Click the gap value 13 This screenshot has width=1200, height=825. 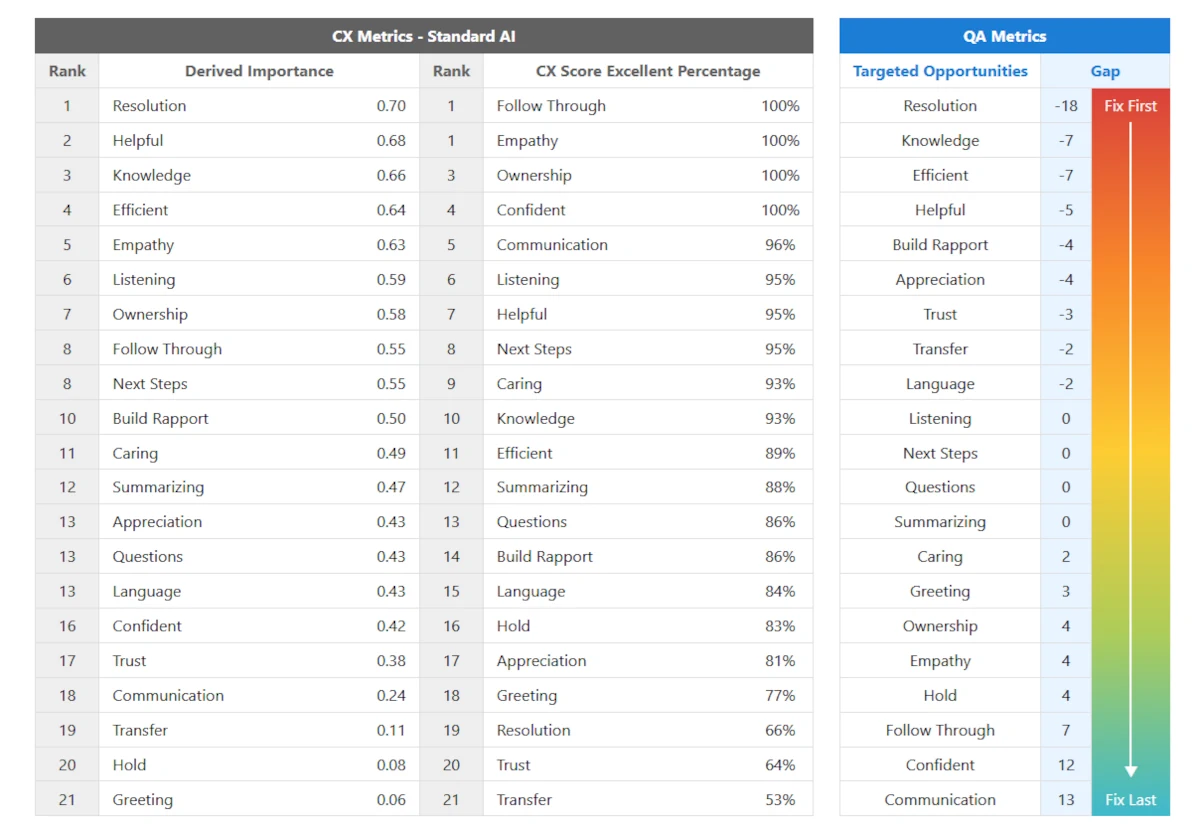1066,800
